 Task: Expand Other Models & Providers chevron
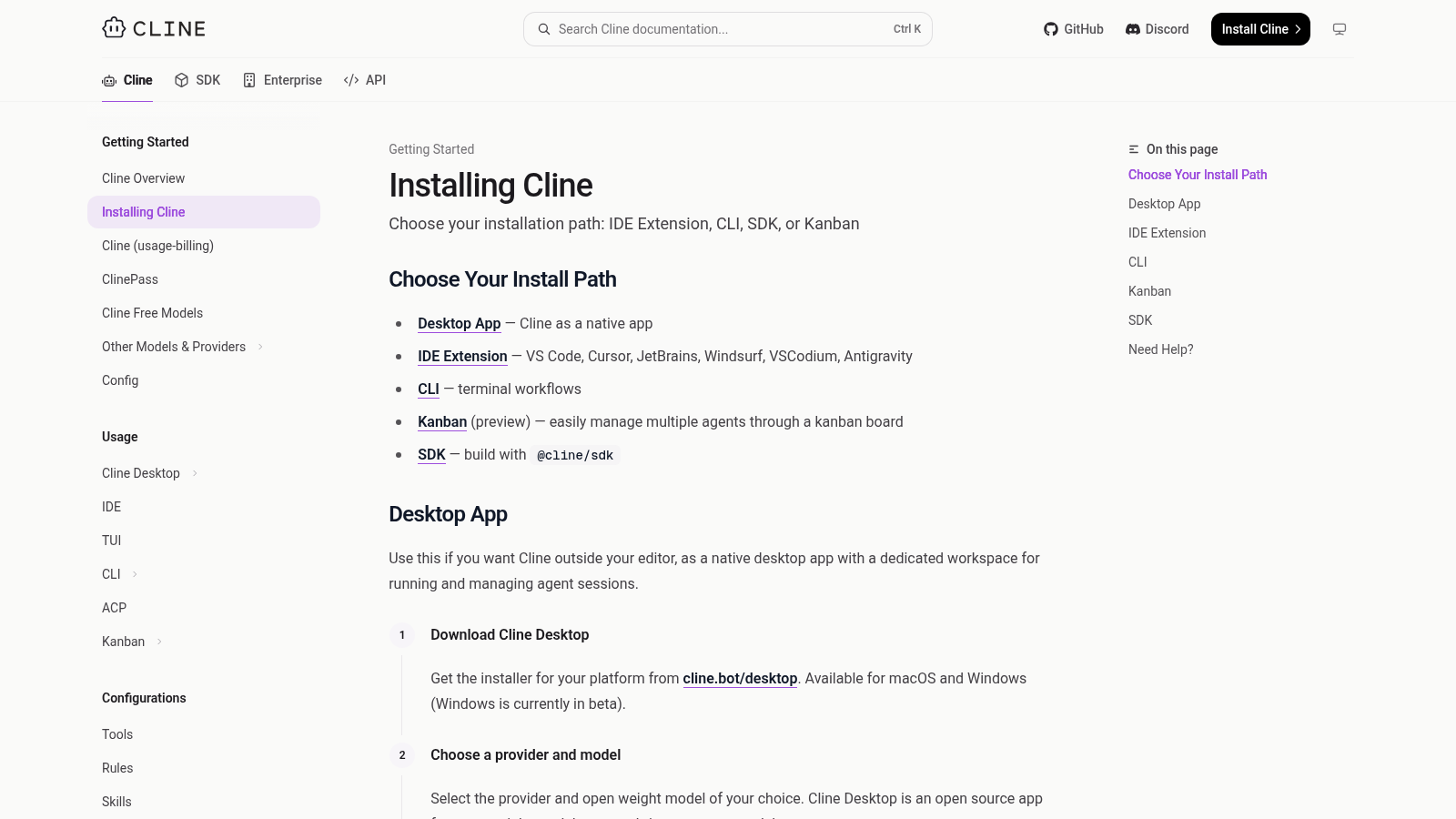pos(260,347)
